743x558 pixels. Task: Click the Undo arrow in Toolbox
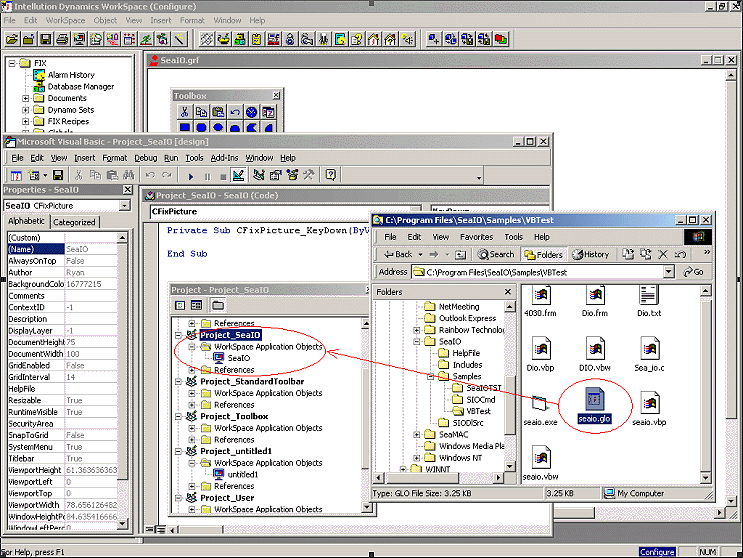pyautogui.click(x=235, y=112)
